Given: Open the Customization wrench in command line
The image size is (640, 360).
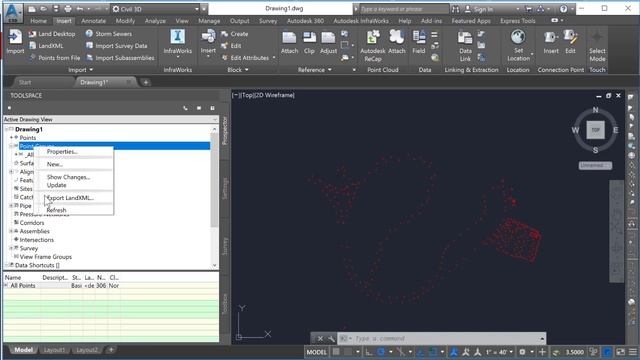Looking at the screenshot, I should pyautogui.click(x=331, y=338).
